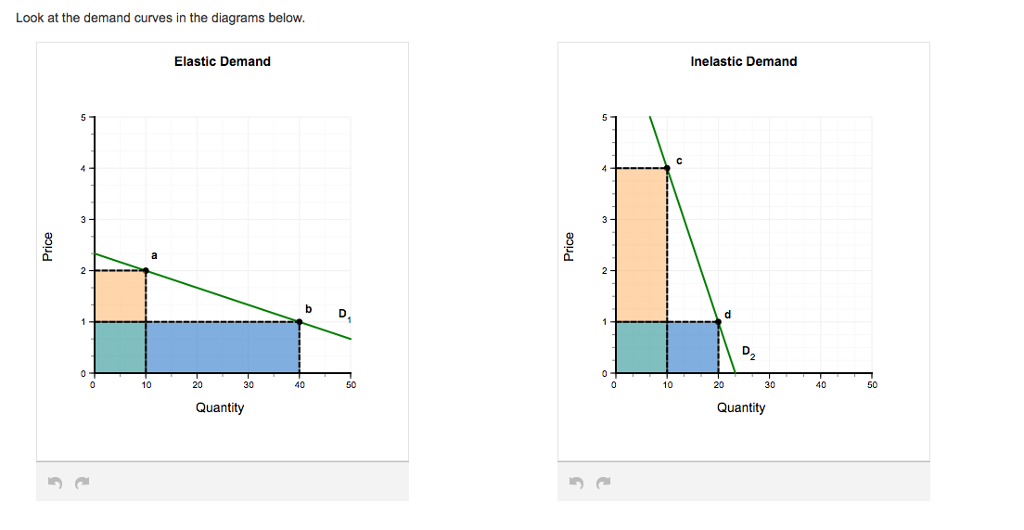Click the Inelastic Demand chart title
The image size is (1024, 530).
pyautogui.click(x=744, y=62)
